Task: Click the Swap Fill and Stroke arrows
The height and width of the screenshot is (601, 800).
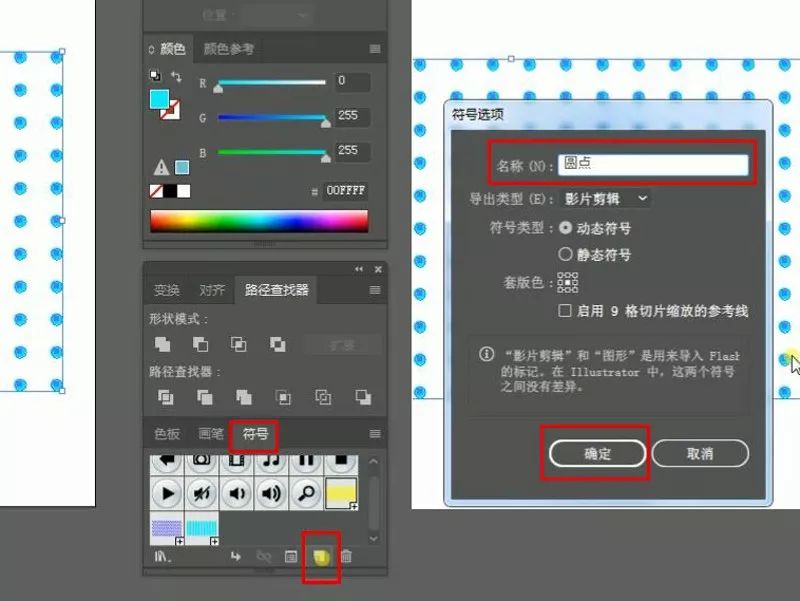Action: click(177, 76)
